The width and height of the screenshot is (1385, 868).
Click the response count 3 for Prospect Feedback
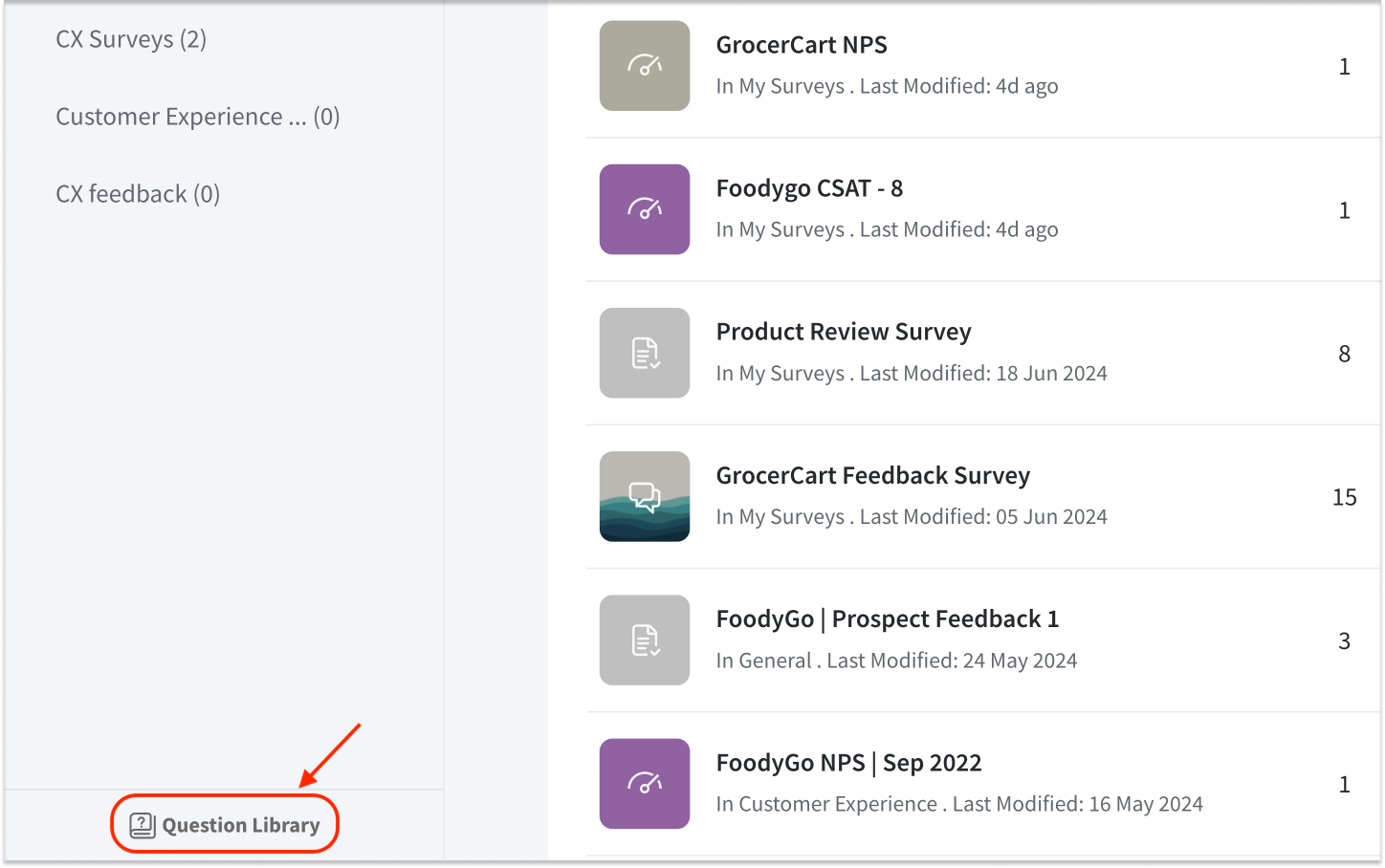pyautogui.click(x=1344, y=640)
